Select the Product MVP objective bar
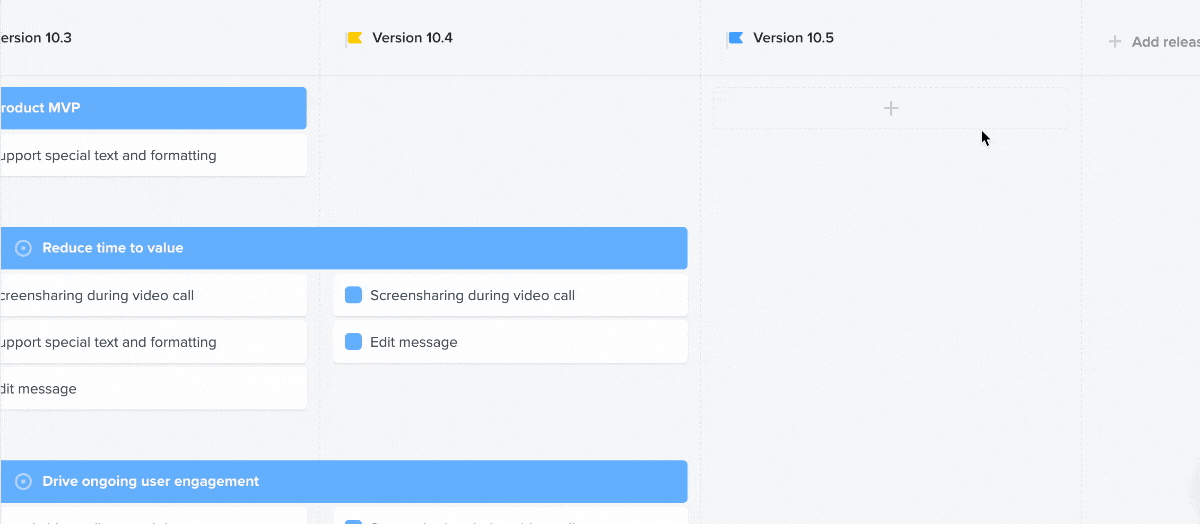The width and height of the screenshot is (1200, 524). tap(153, 108)
